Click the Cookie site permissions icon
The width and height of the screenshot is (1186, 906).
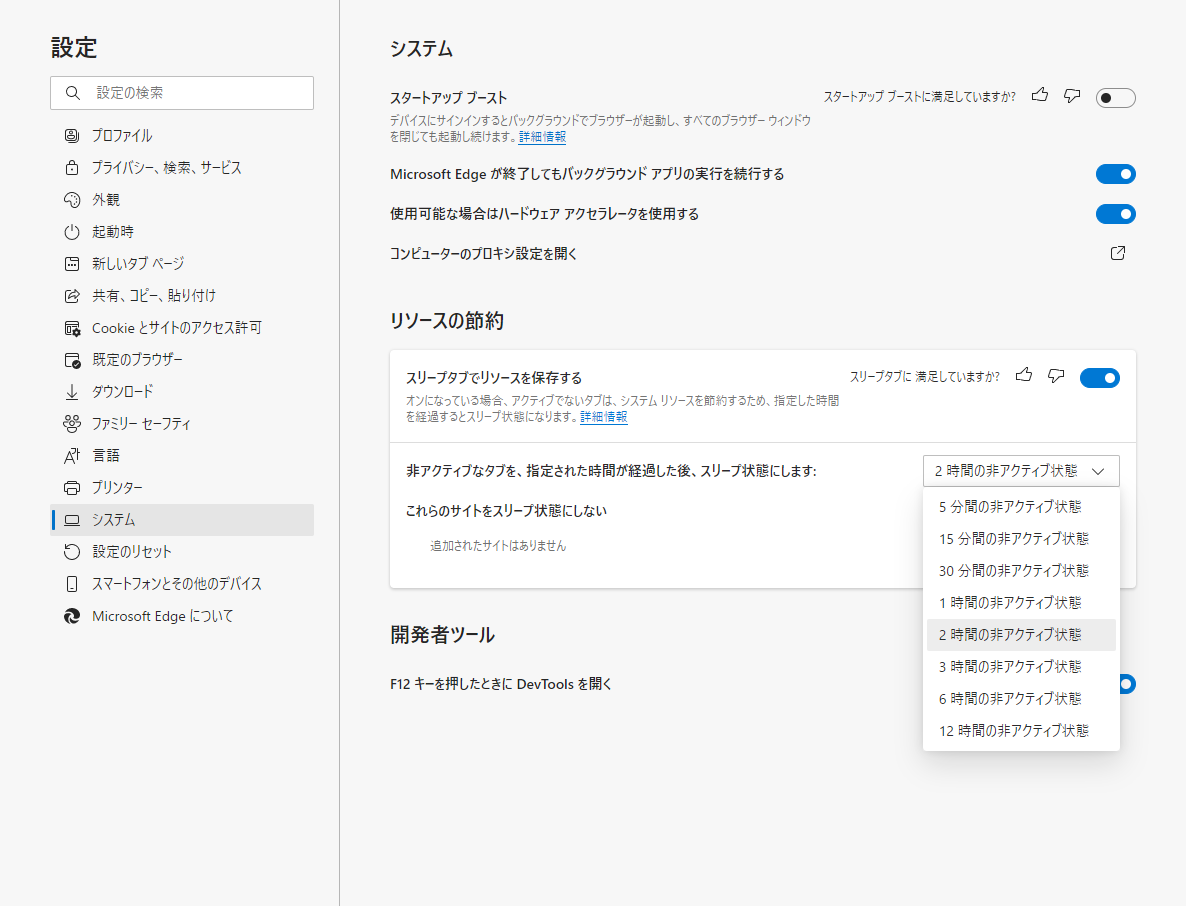point(72,328)
